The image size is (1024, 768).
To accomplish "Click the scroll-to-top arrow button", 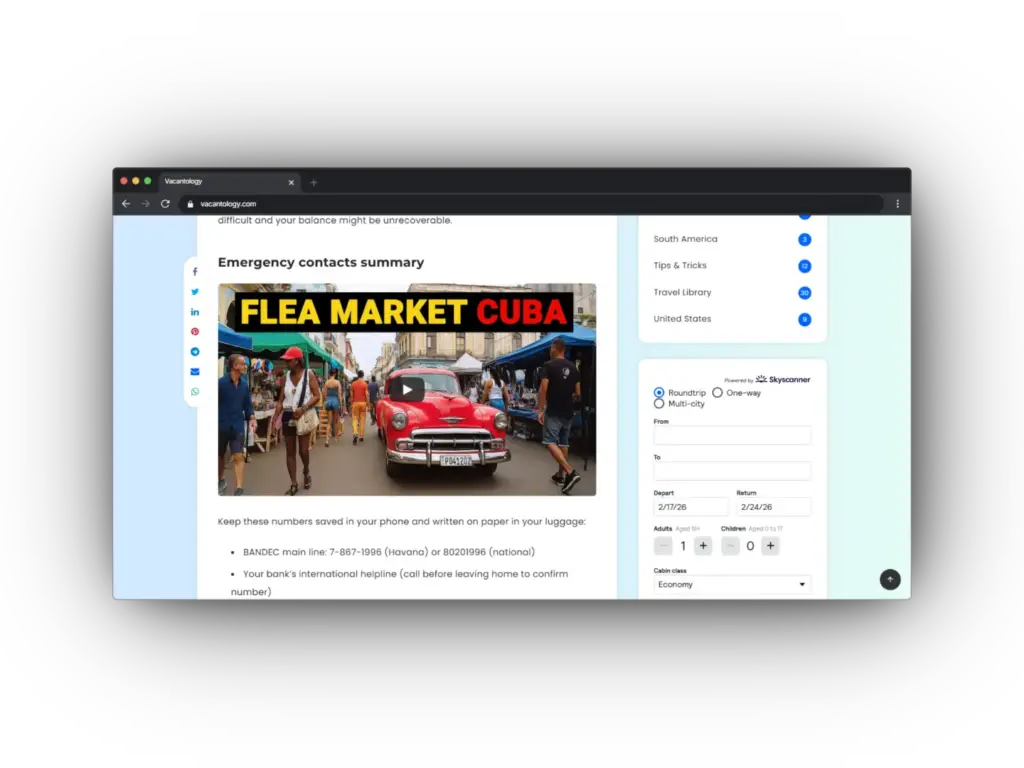I will pyautogui.click(x=890, y=580).
